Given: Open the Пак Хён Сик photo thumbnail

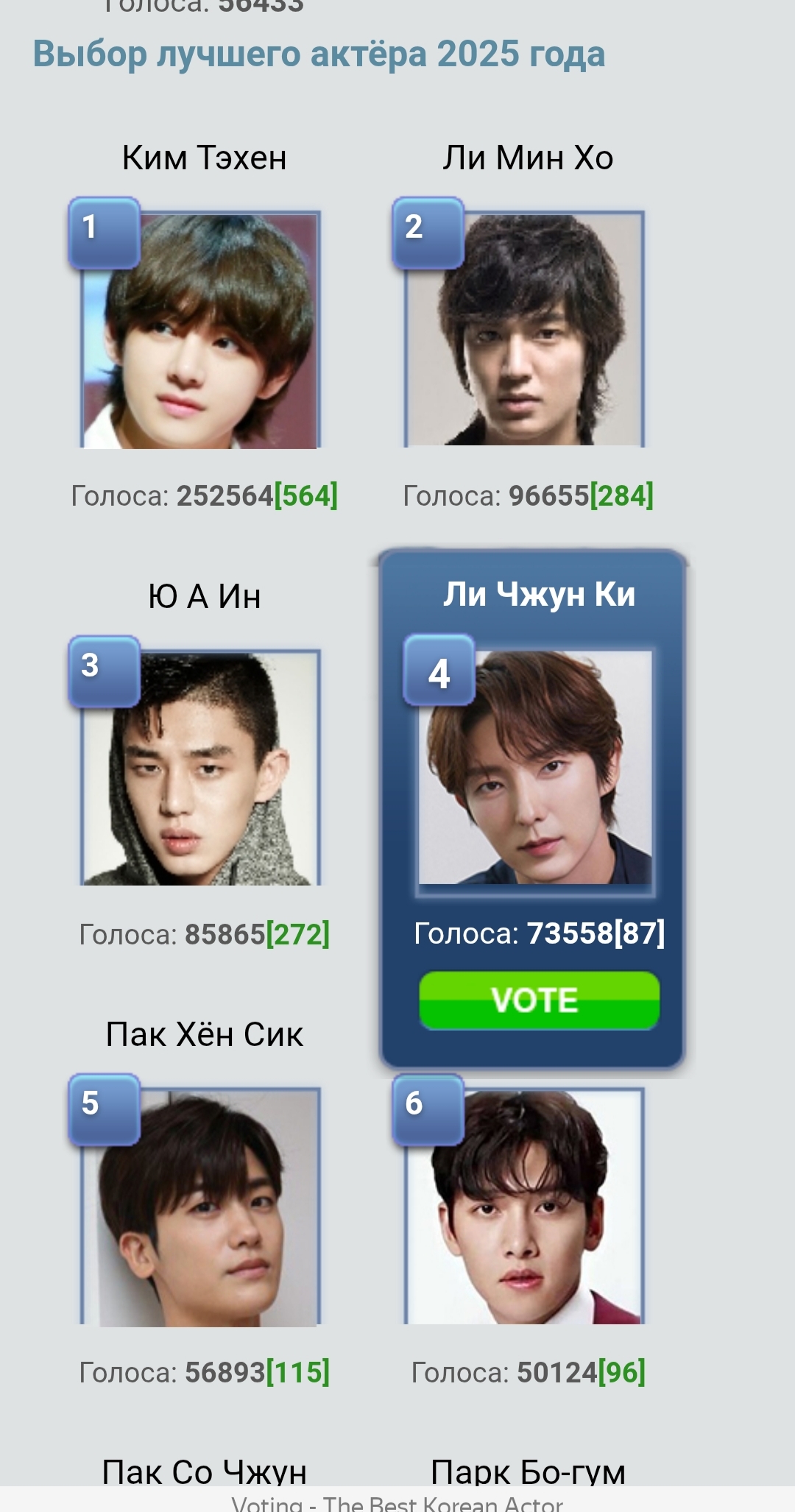Looking at the screenshot, I should click(x=200, y=1207).
